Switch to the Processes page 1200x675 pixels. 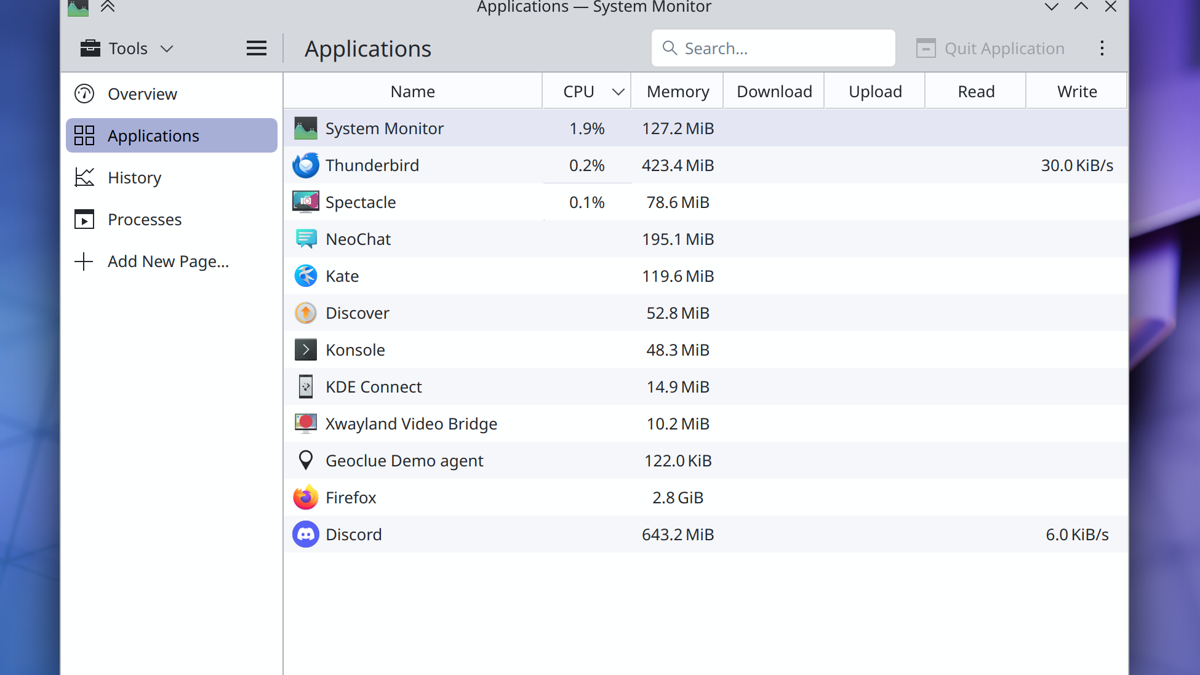point(172,220)
